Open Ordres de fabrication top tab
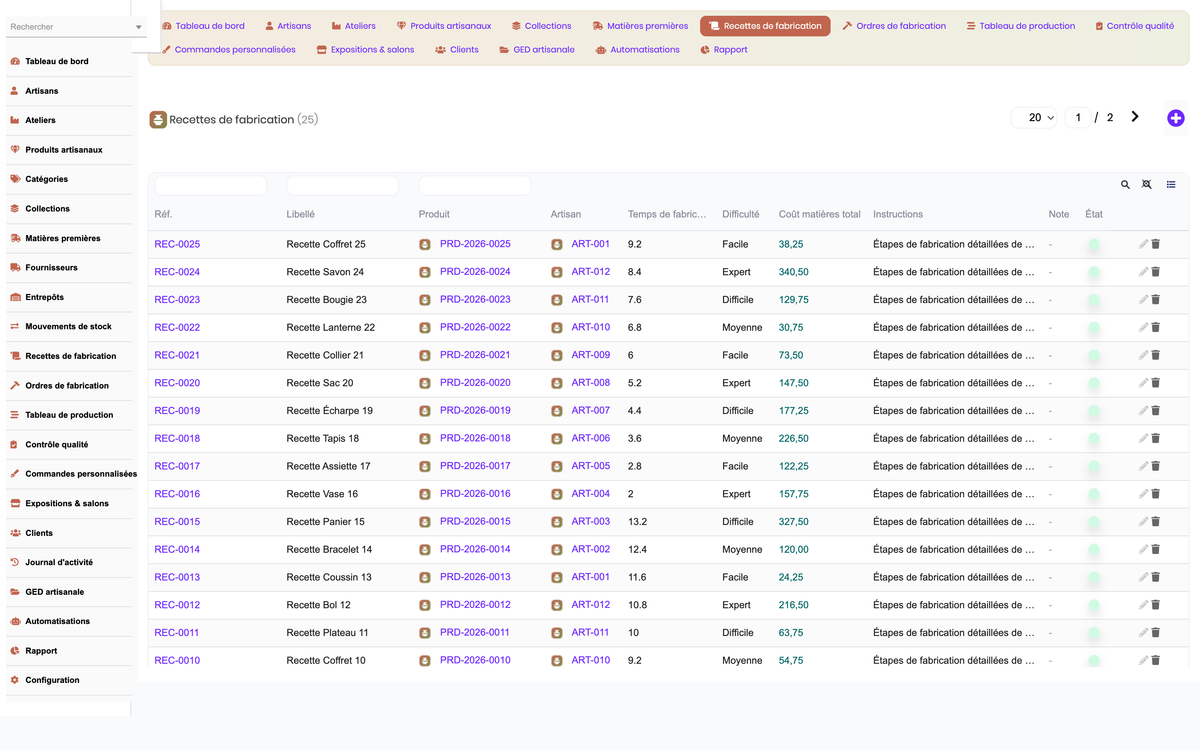The height and width of the screenshot is (750, 1200). pos(895,26)
